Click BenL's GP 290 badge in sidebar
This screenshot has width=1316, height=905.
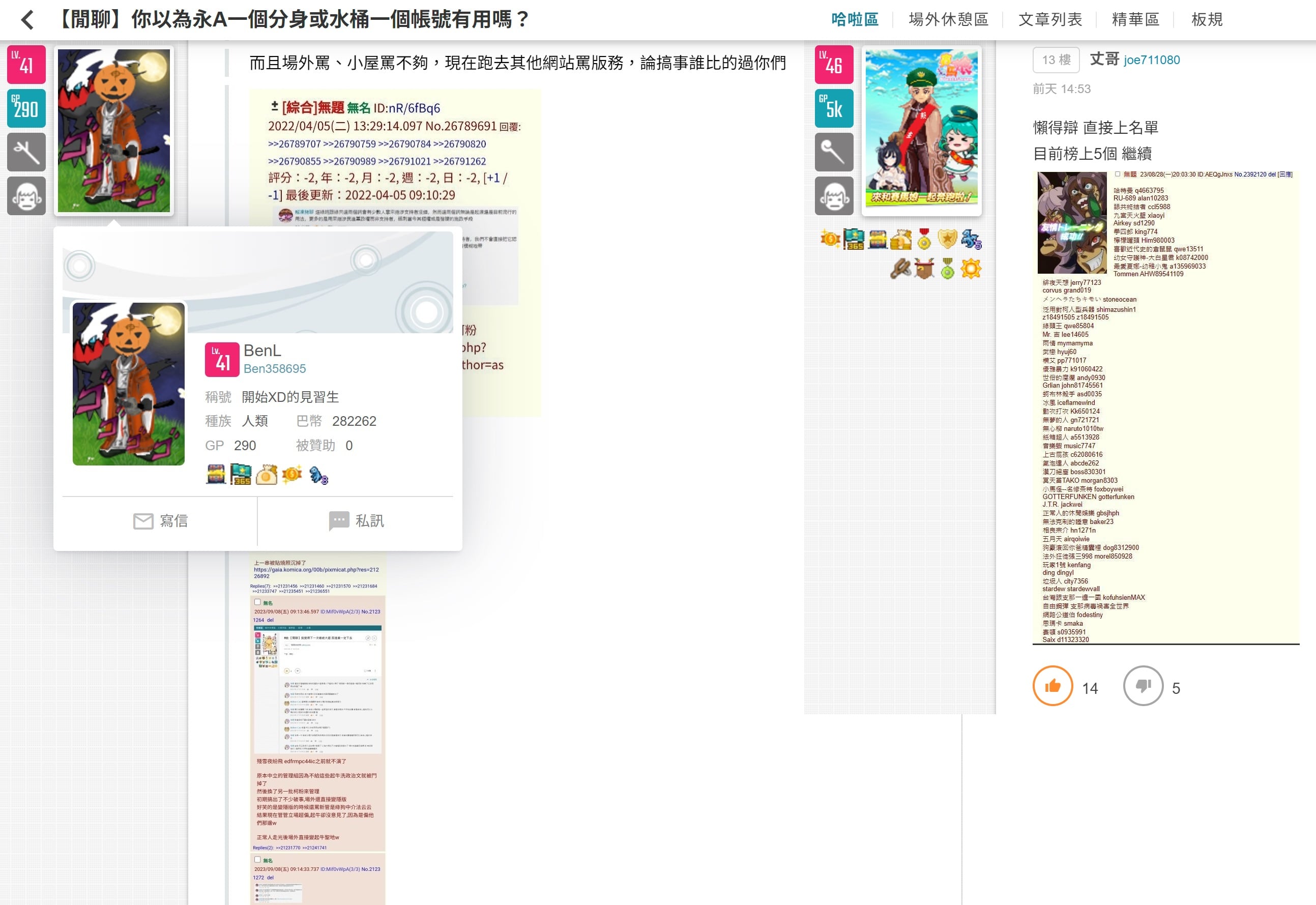pyautogui.click(x=26, y=108)
